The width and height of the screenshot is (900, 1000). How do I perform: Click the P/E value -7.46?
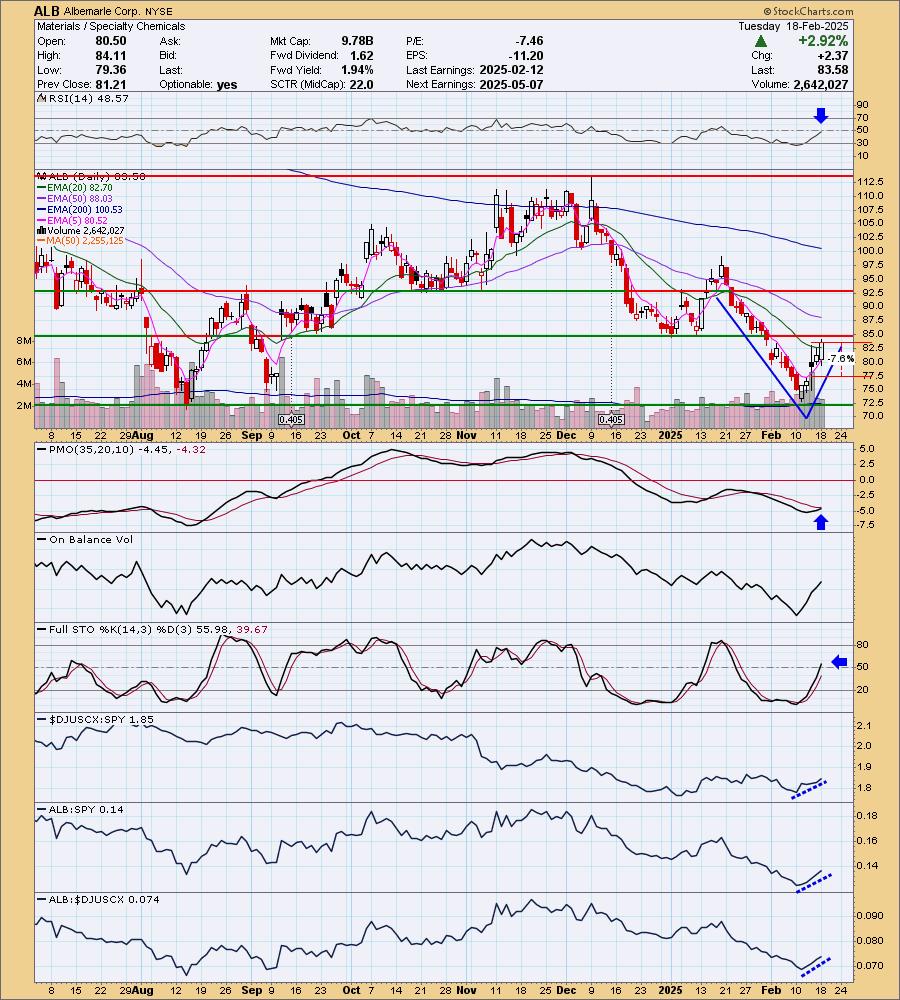point(527,41)
